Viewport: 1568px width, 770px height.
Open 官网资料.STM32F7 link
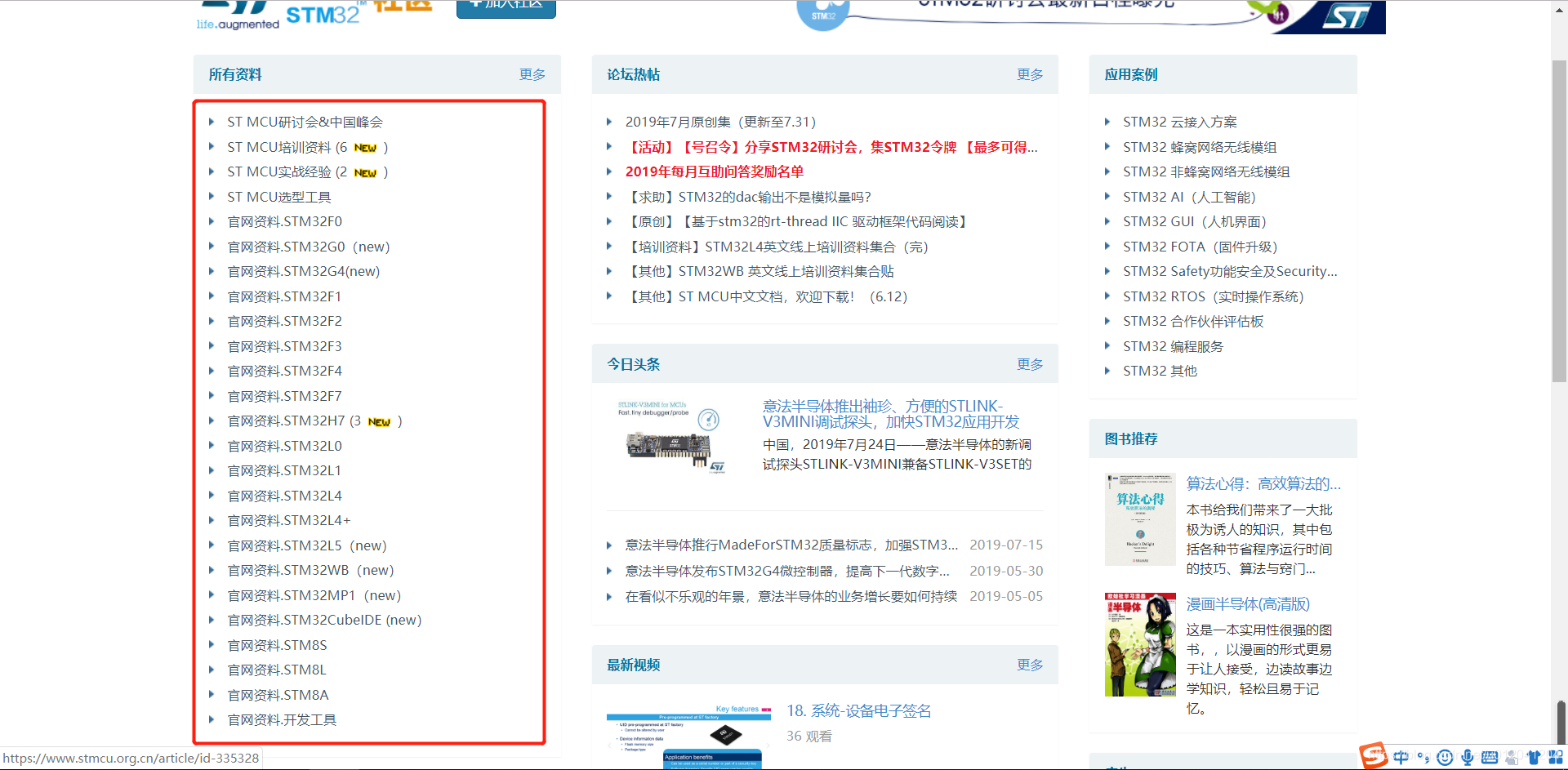tap(284, 396)
